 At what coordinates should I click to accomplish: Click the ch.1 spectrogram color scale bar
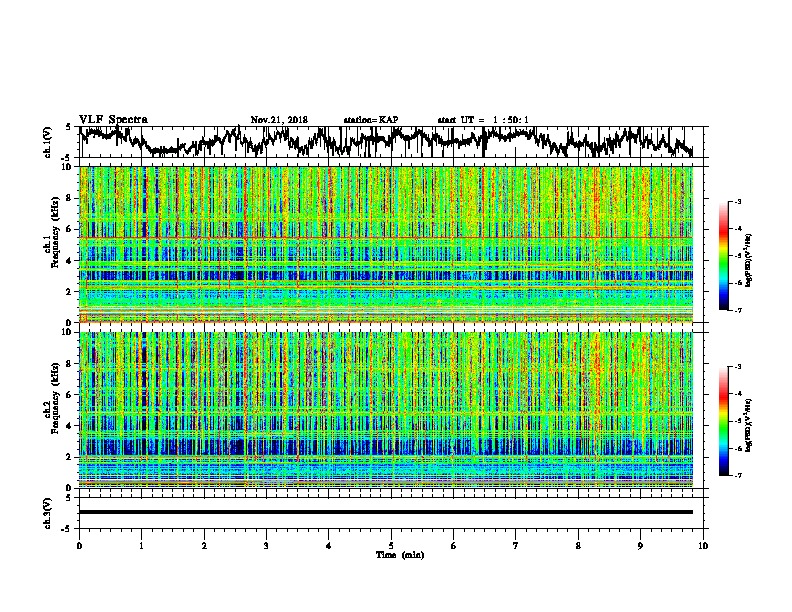pos(723,256)
